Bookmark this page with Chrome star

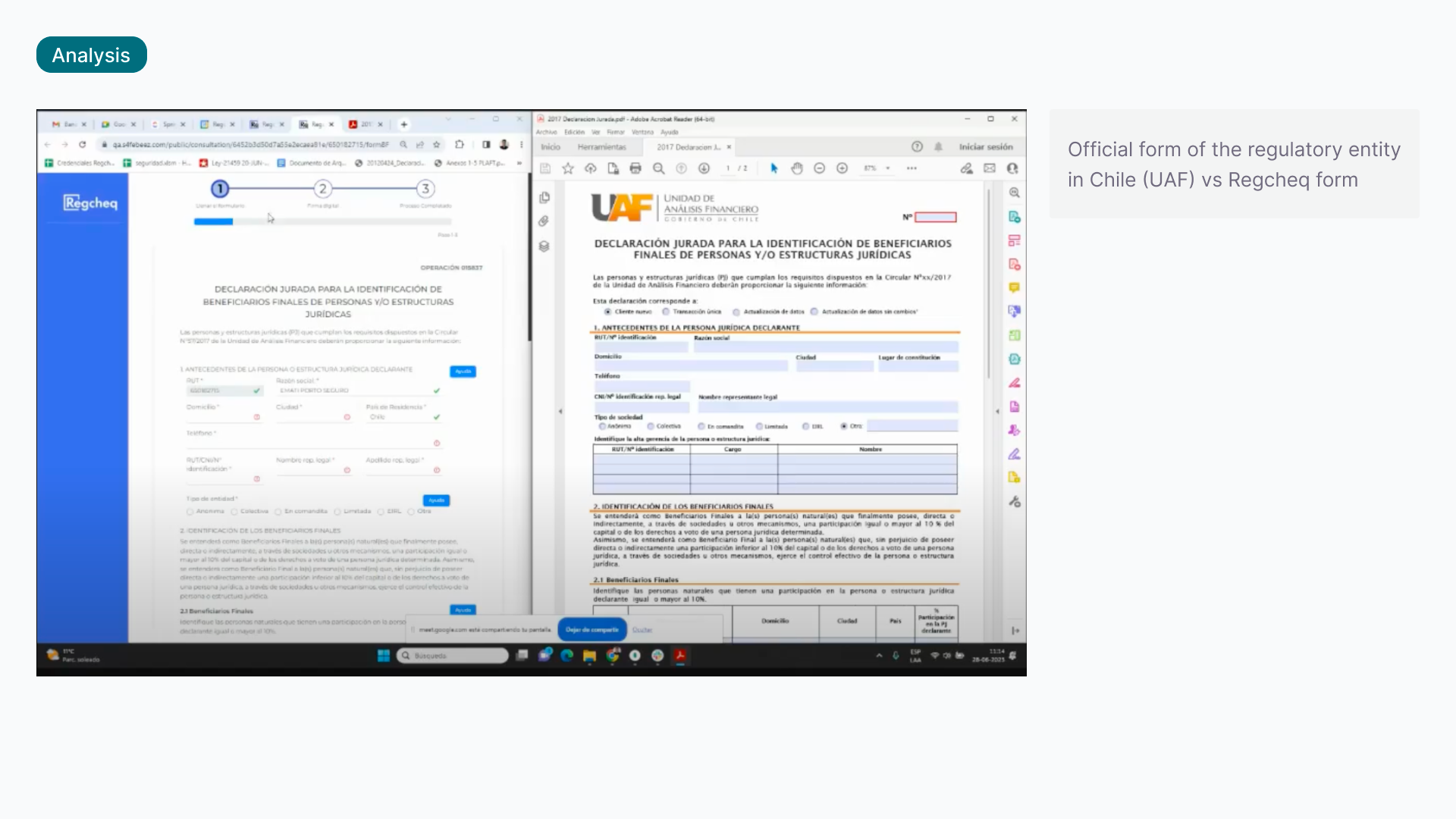(437, 144)
